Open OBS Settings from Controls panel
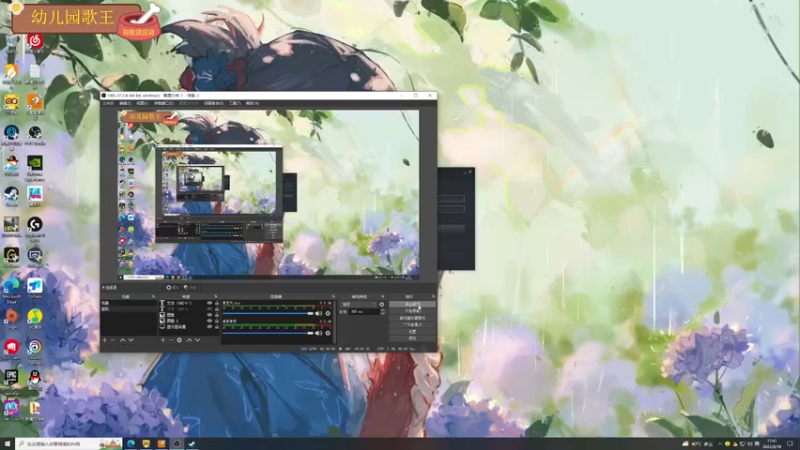The image size is (800, 450). pos(412,332)
